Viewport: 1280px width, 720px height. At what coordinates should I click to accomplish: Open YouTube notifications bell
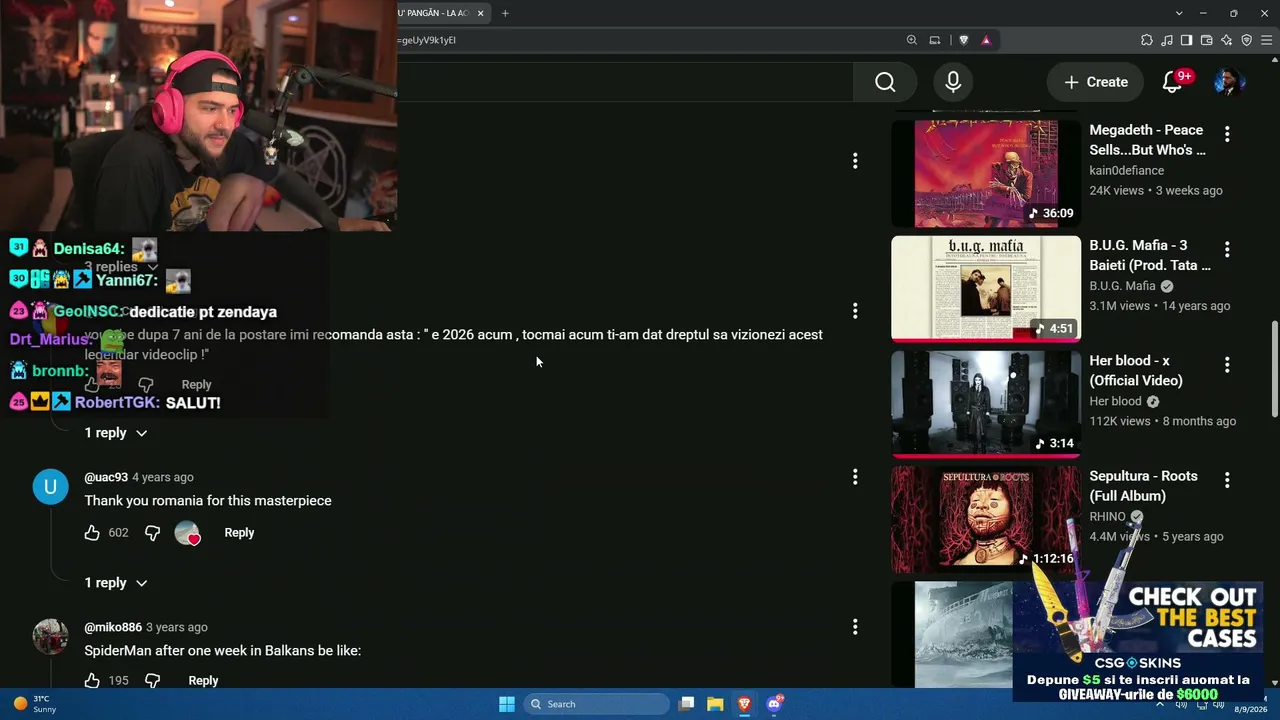click(1172, 82)
